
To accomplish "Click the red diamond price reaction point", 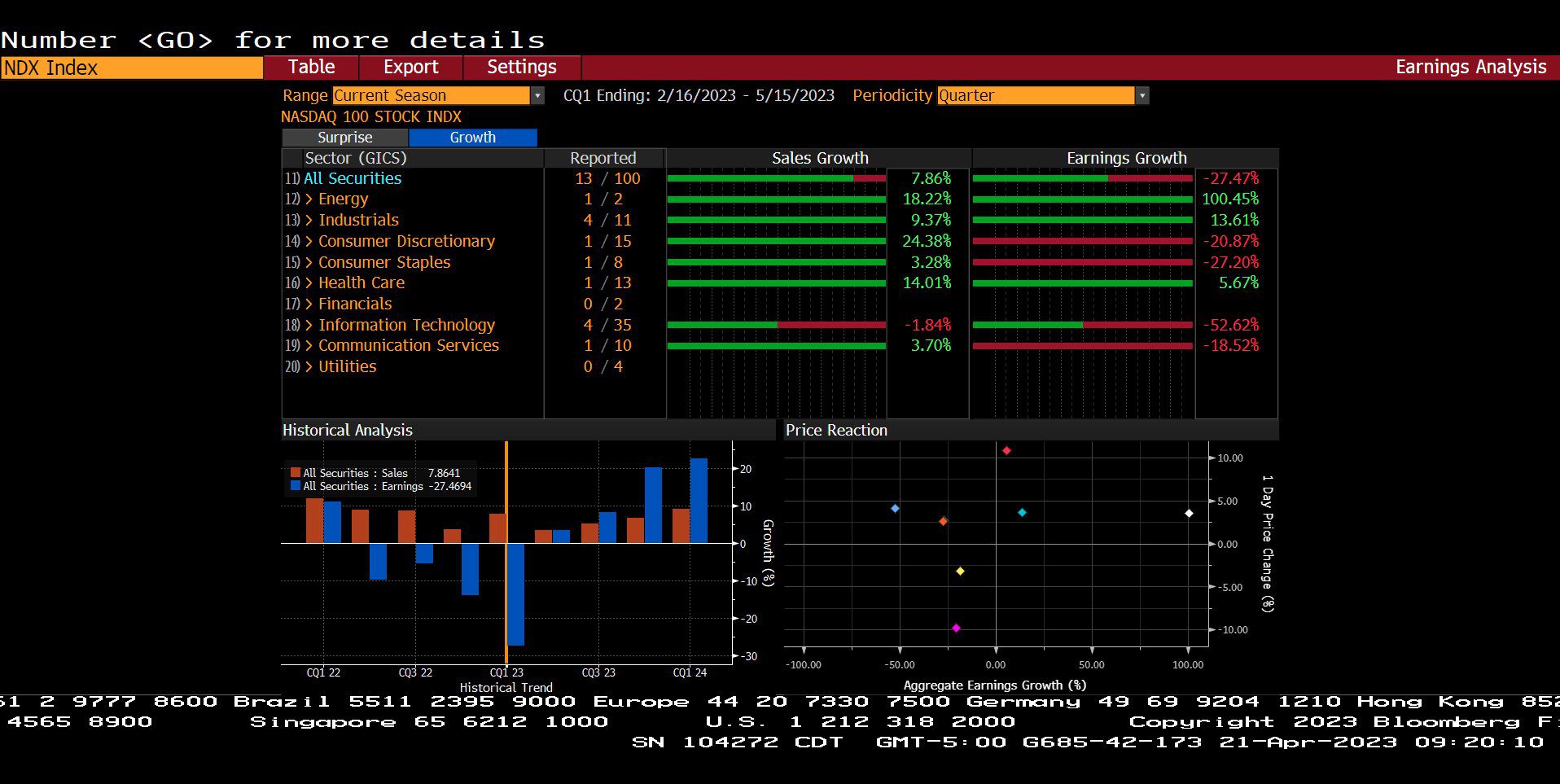I will click(x=1006, y=450).
